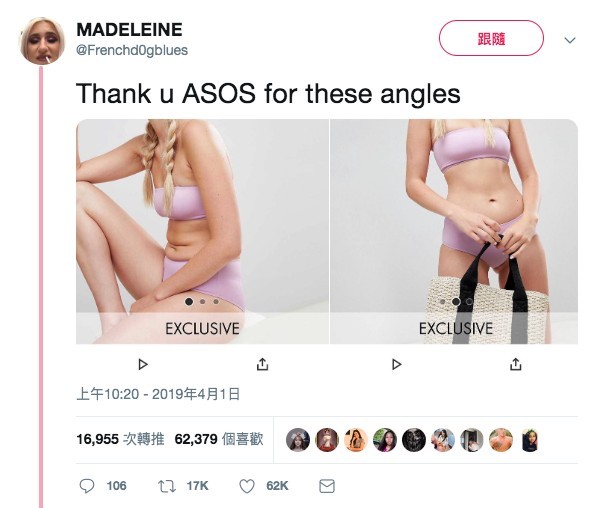The width and height of the screenshot is (609, 508).
Task: Open the tweet options chevron menu
Action: 569,40
